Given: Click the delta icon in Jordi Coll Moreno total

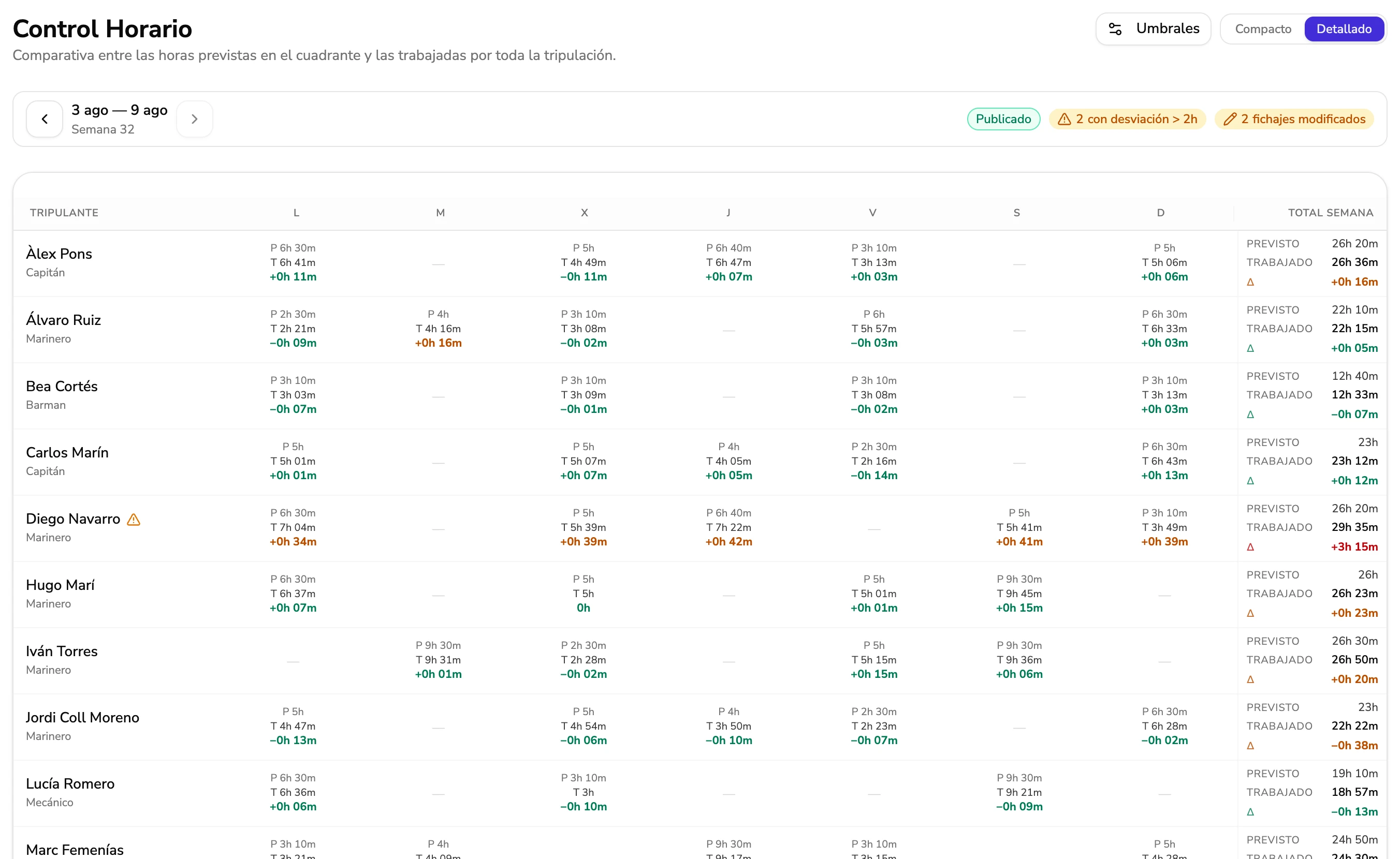Looking at the screenshot, I should [x=1250, y=745].
